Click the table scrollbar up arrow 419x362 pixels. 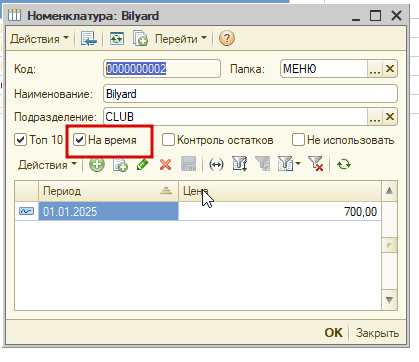coord(389,191)
